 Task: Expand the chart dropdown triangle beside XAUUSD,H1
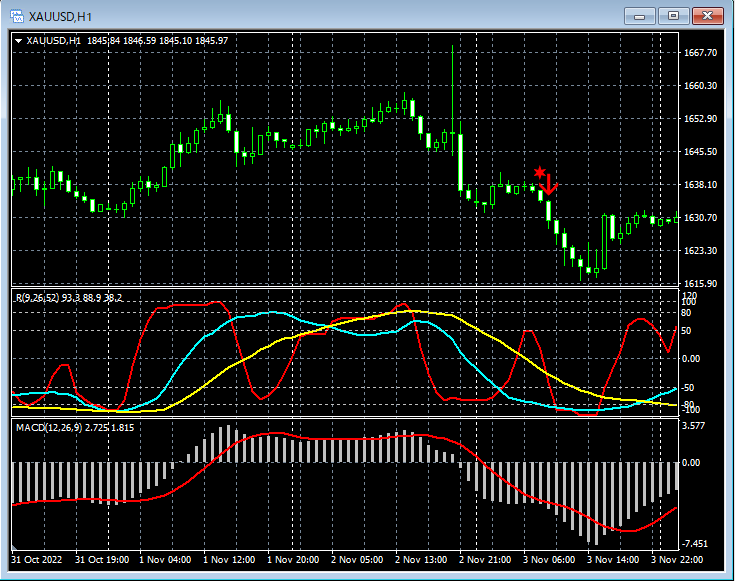click(19, 41)
